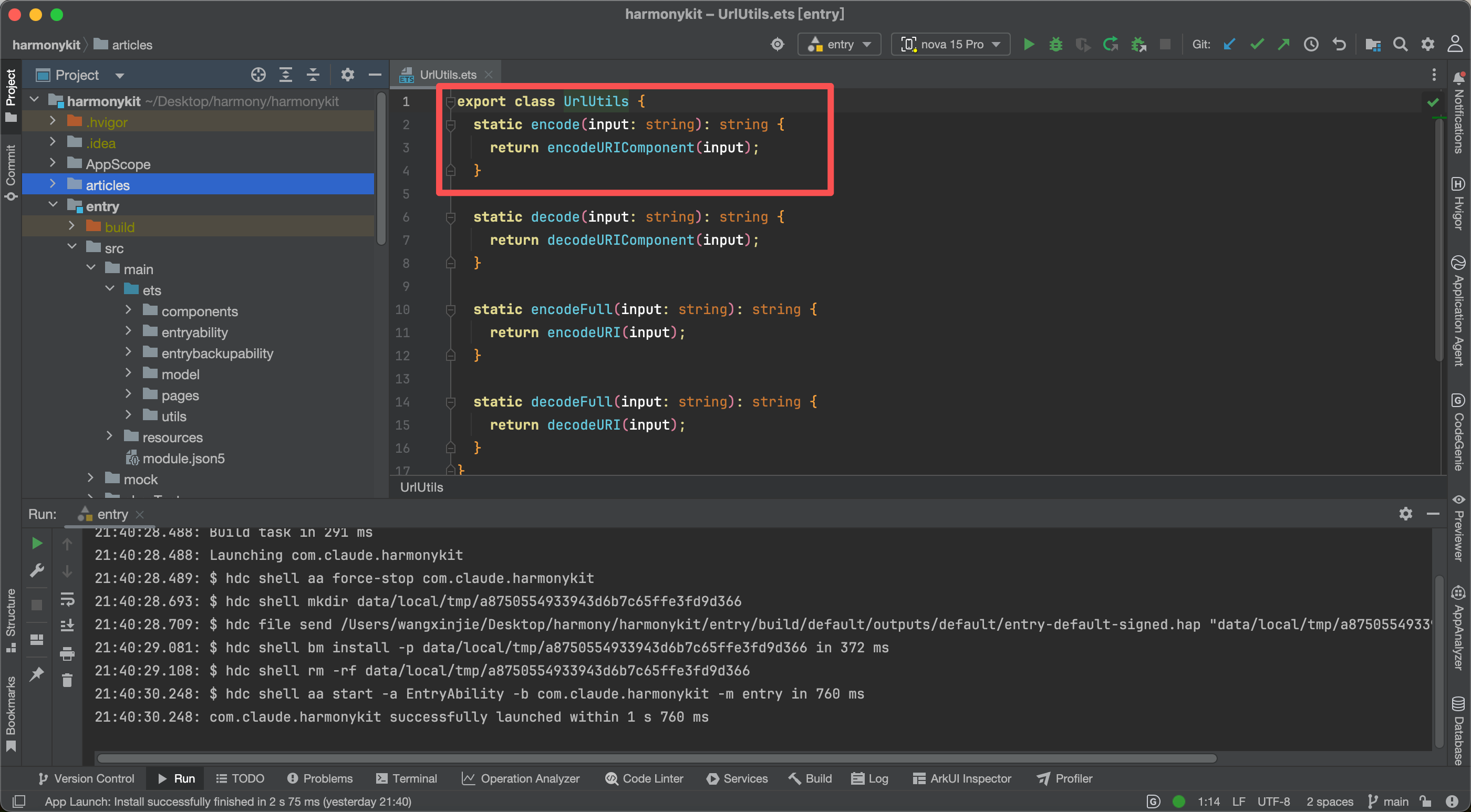Screen dimensions: 1471x812
Task: Open the Problems tool tab
Action: (320, 778)
